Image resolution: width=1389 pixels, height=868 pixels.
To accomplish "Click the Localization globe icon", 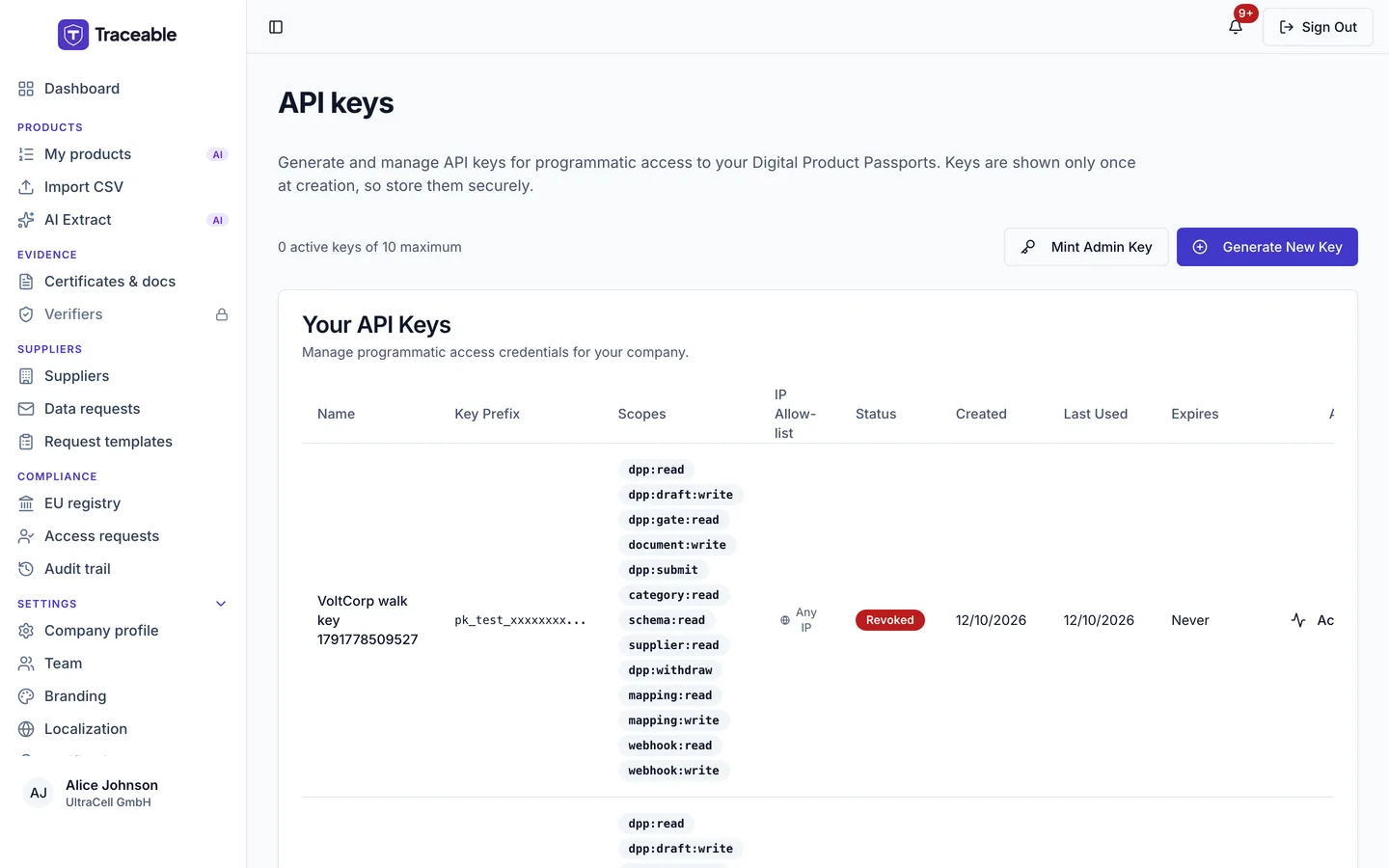I will [x=26, y=729].
